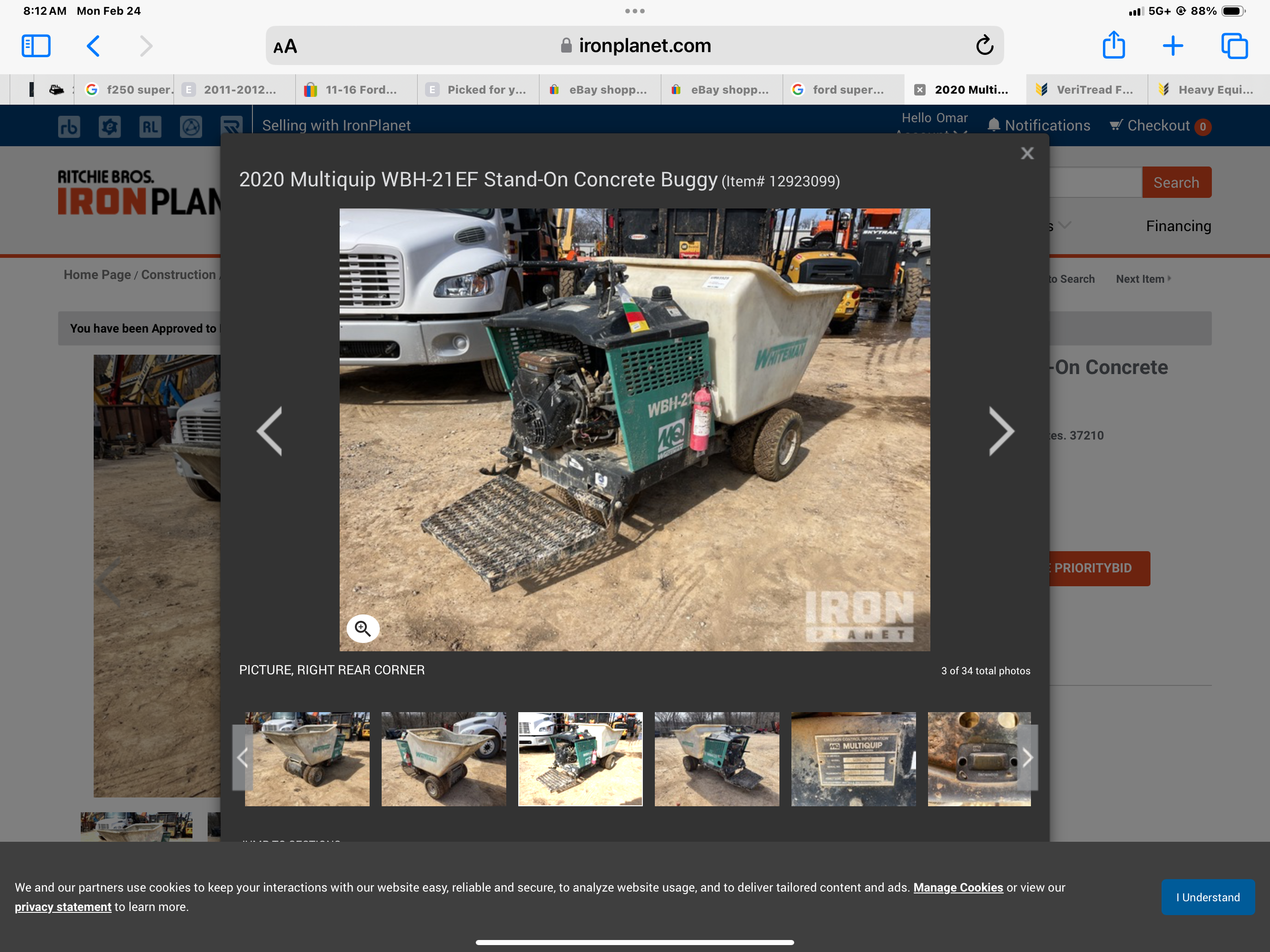Click the main right rear corner photo
The height and width of the screenshot is (952, 1270).
635,429
